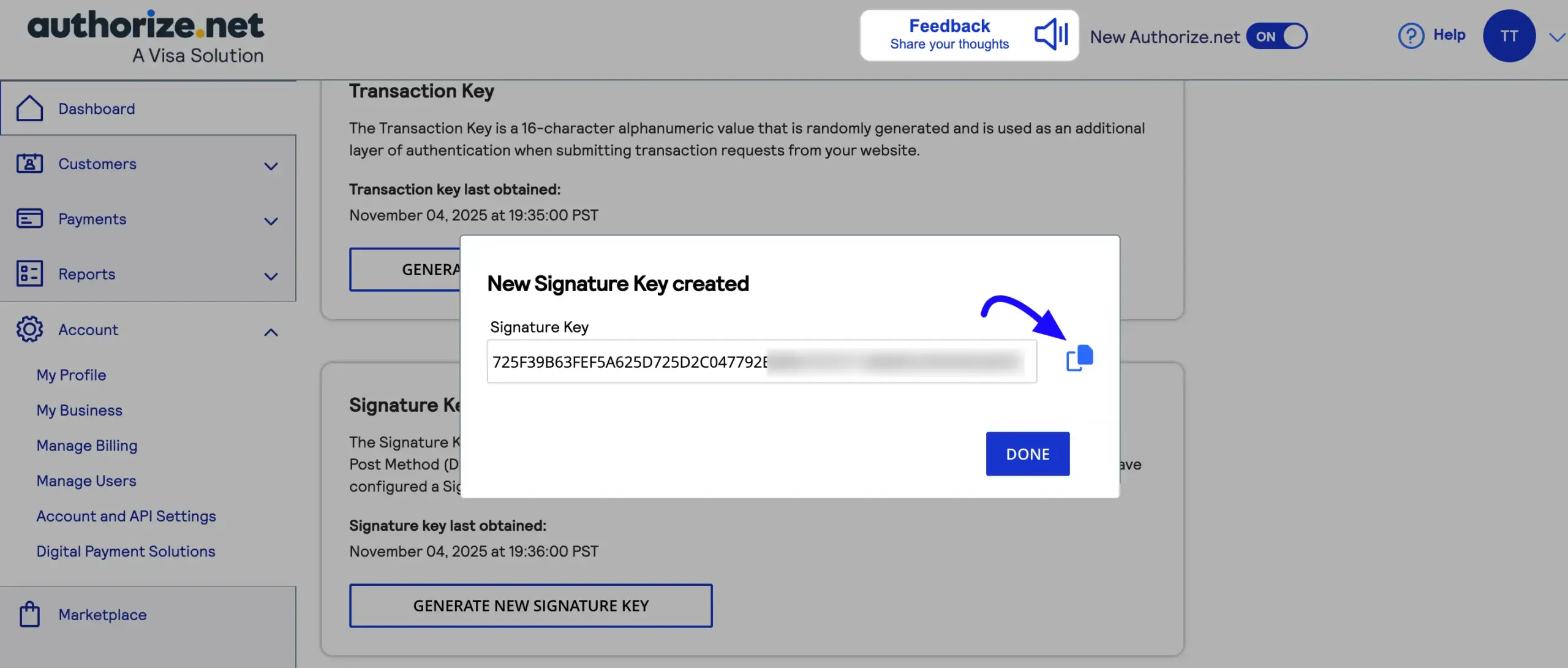Expand the Customers section

(x=270, y=165)
